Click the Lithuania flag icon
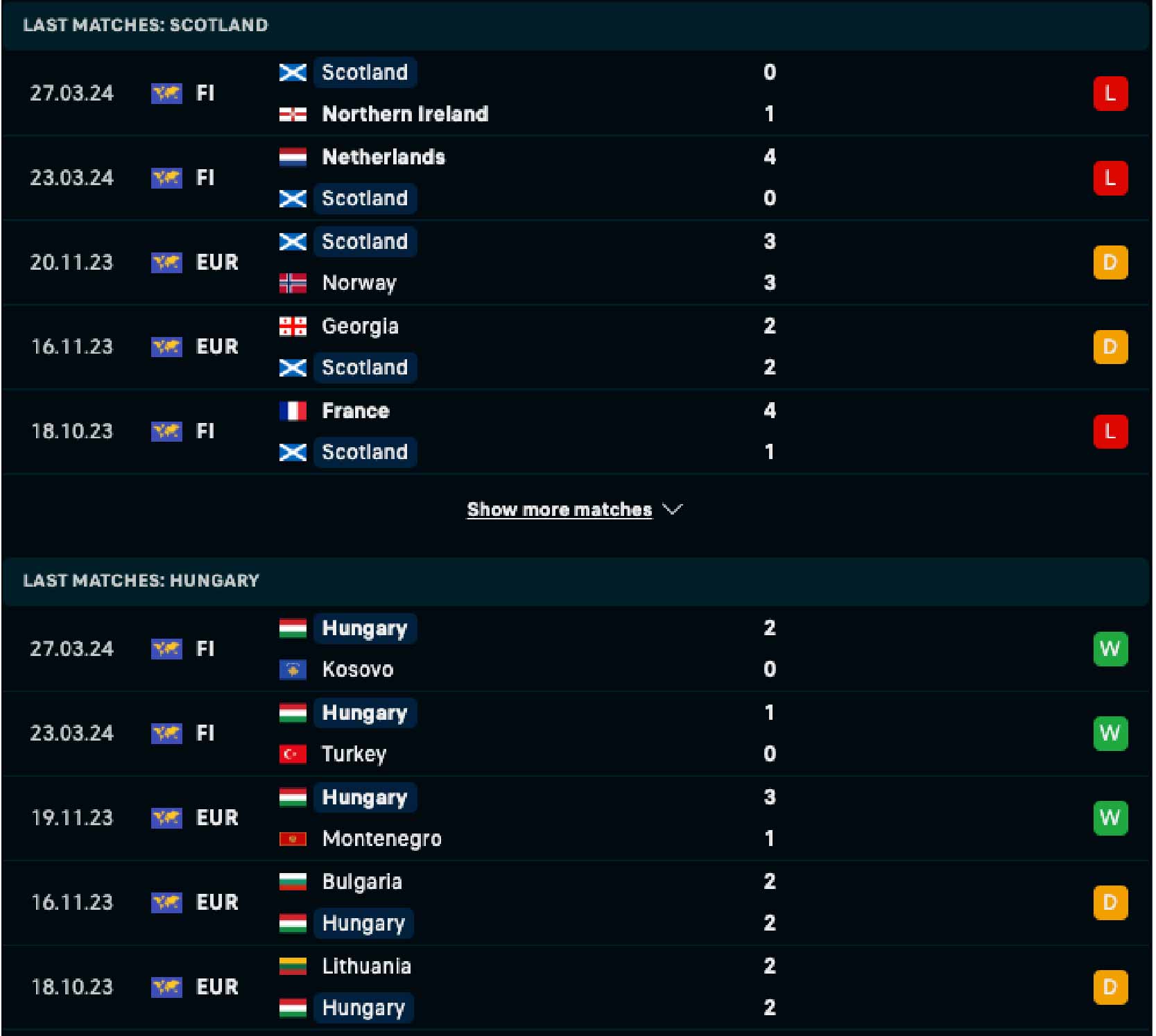1156x1036 pixels. pos(293,966)
